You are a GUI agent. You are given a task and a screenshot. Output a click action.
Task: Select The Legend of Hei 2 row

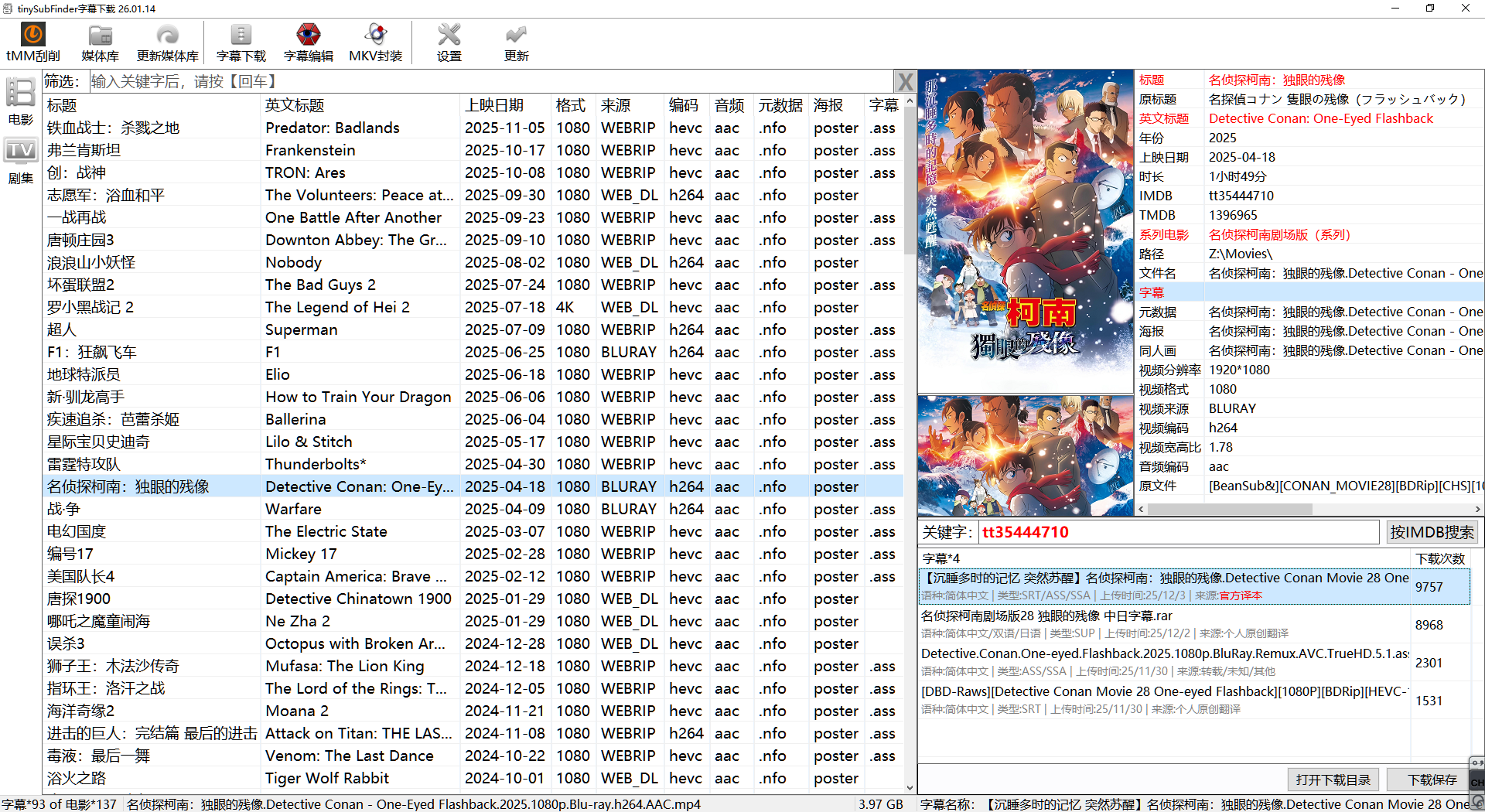[473, 307]
